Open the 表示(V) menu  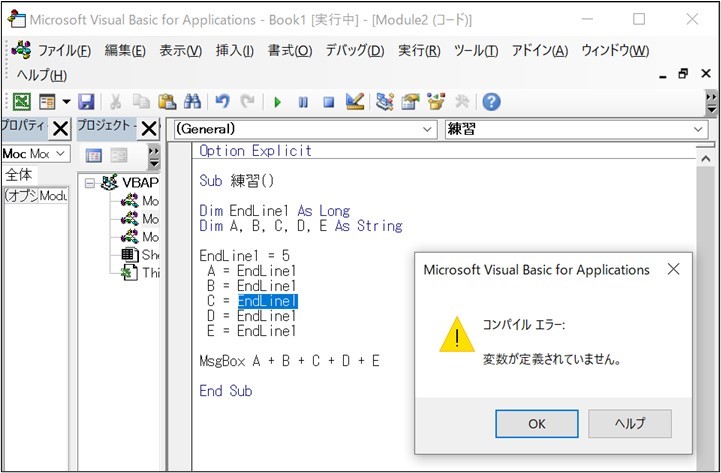pyautogui.click(x=180, y=50)
